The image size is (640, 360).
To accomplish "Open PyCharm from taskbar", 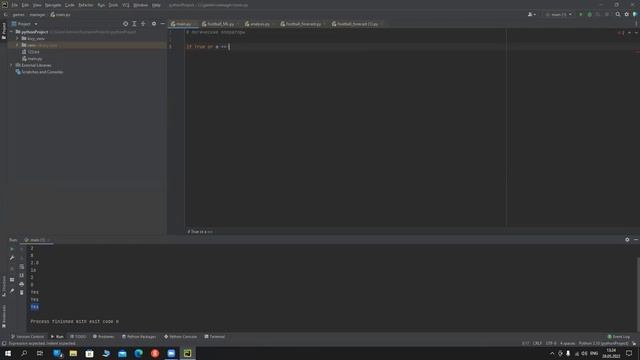I will pyautogui.click(x=187, y=353).
